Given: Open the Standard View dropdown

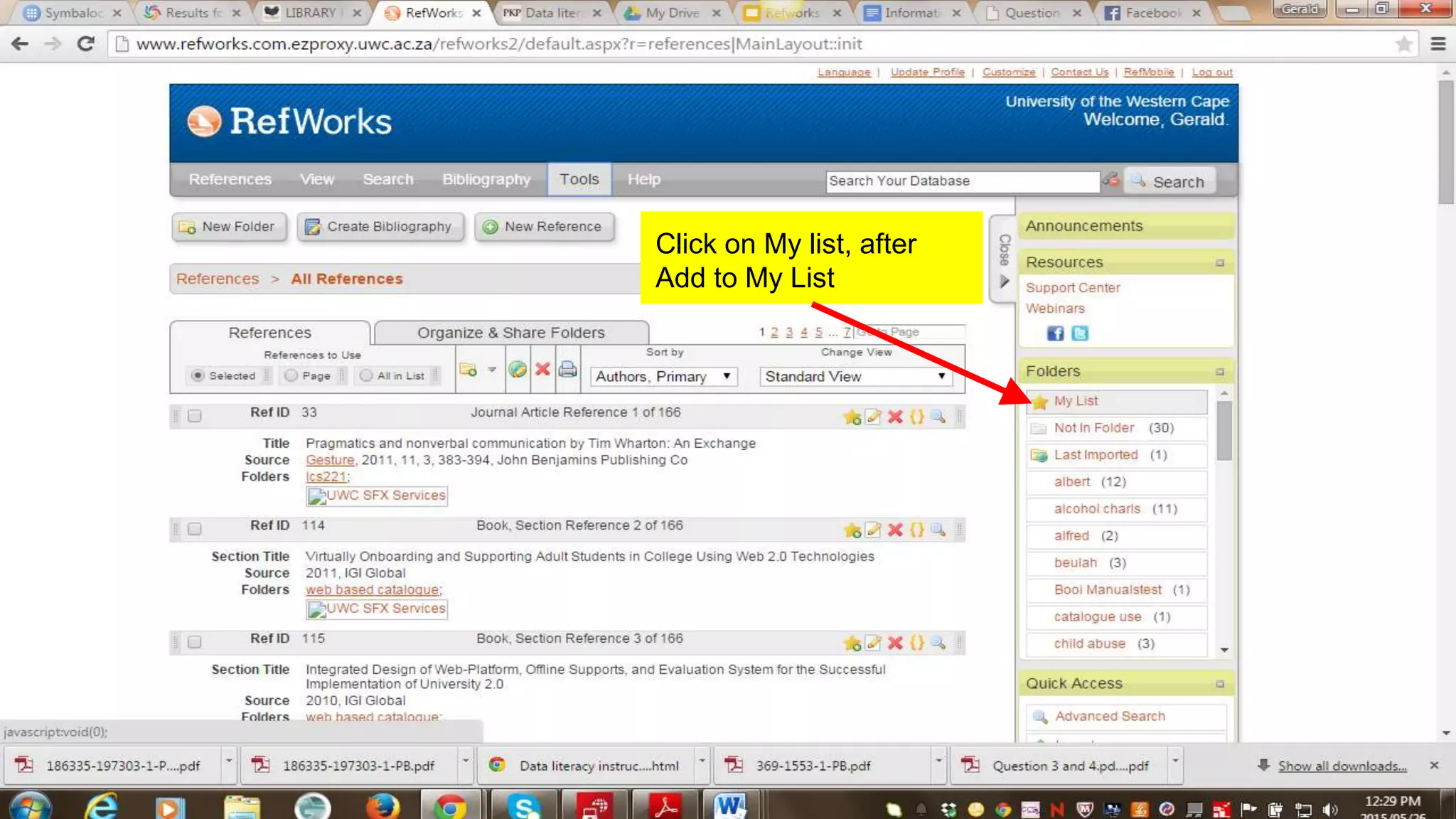Looking at the screenshot, I should [855, 377].
